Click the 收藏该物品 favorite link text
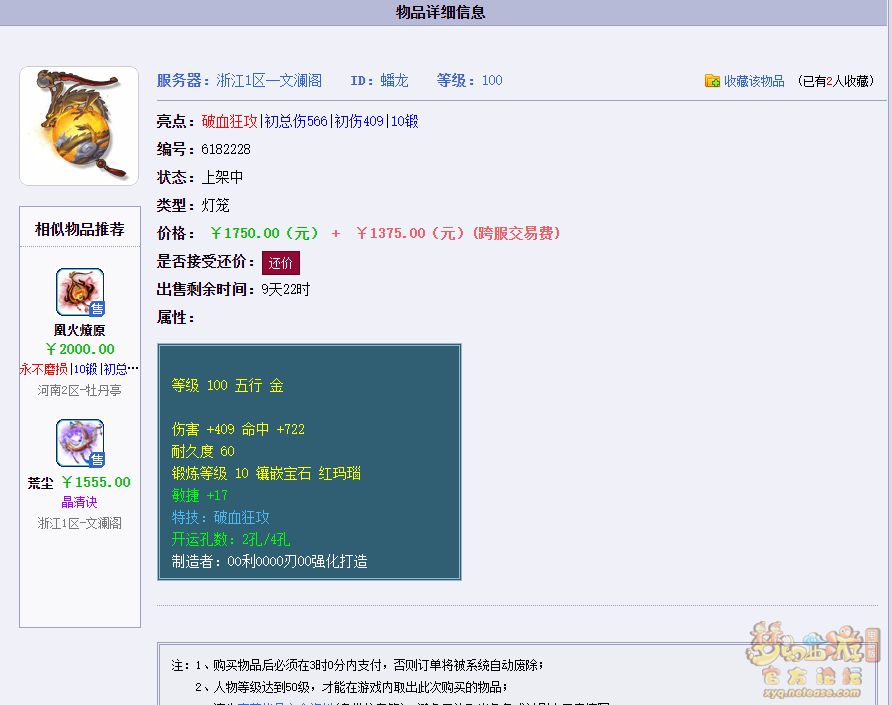The width and height of the screenshot is (892, 705). [754, 81]
